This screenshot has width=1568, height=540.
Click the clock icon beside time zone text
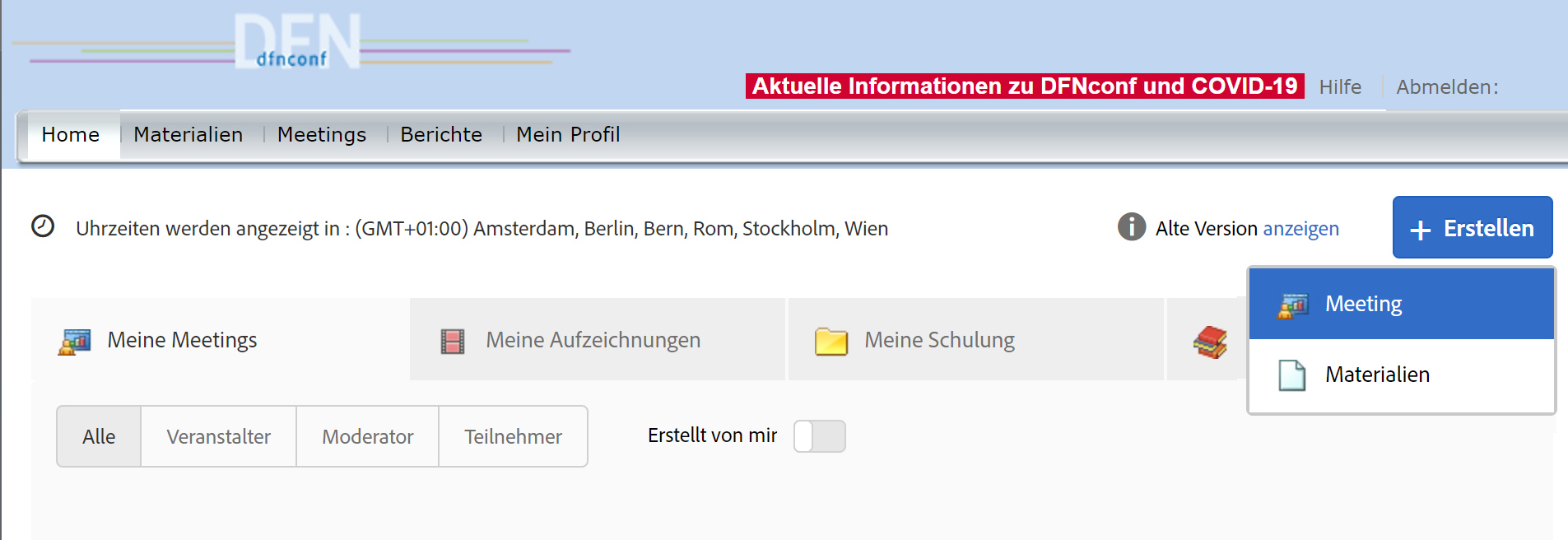pos(43,226)
